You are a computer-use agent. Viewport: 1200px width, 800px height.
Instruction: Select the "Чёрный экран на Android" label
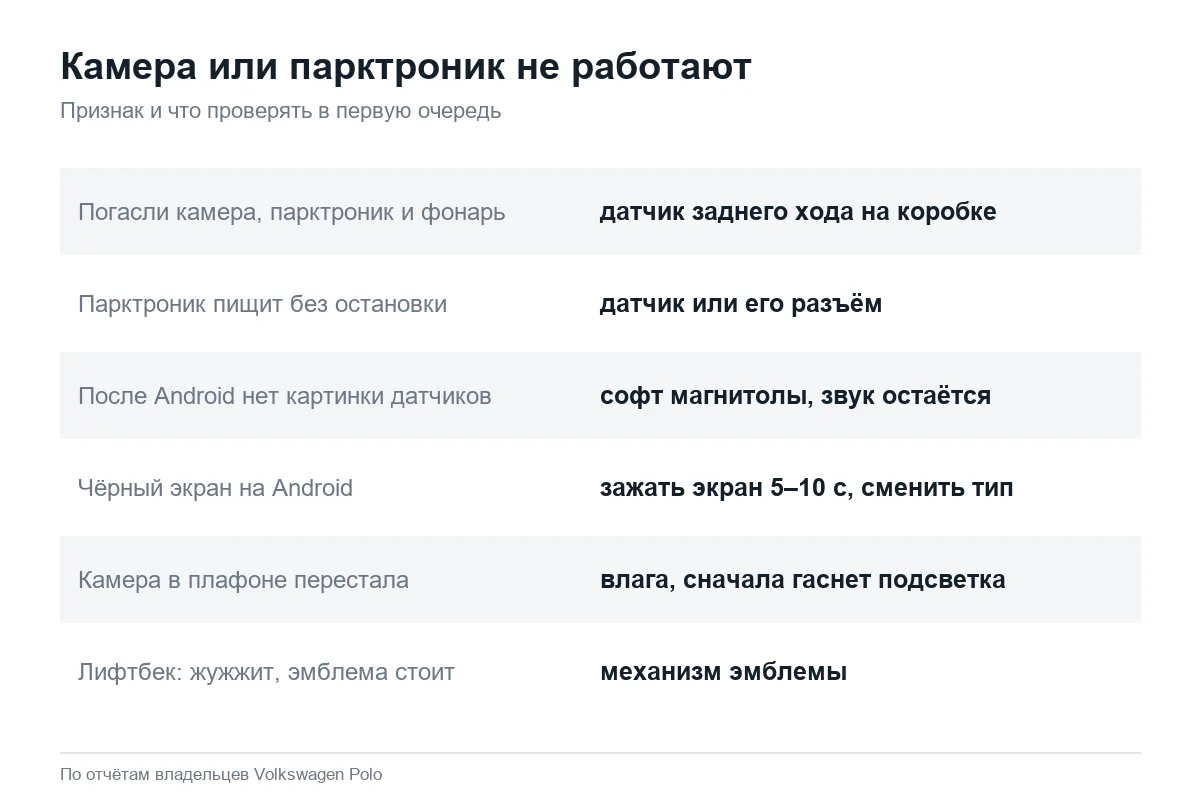click(x=215, y=488)
